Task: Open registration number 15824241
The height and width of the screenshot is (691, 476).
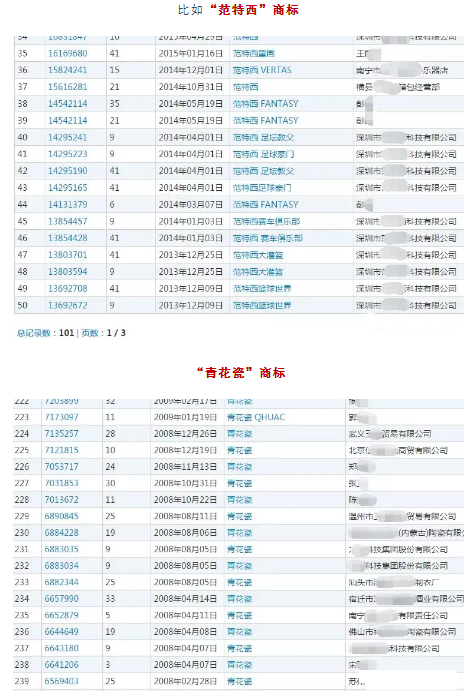Action: pyautogui.click(x=67, y=70)
